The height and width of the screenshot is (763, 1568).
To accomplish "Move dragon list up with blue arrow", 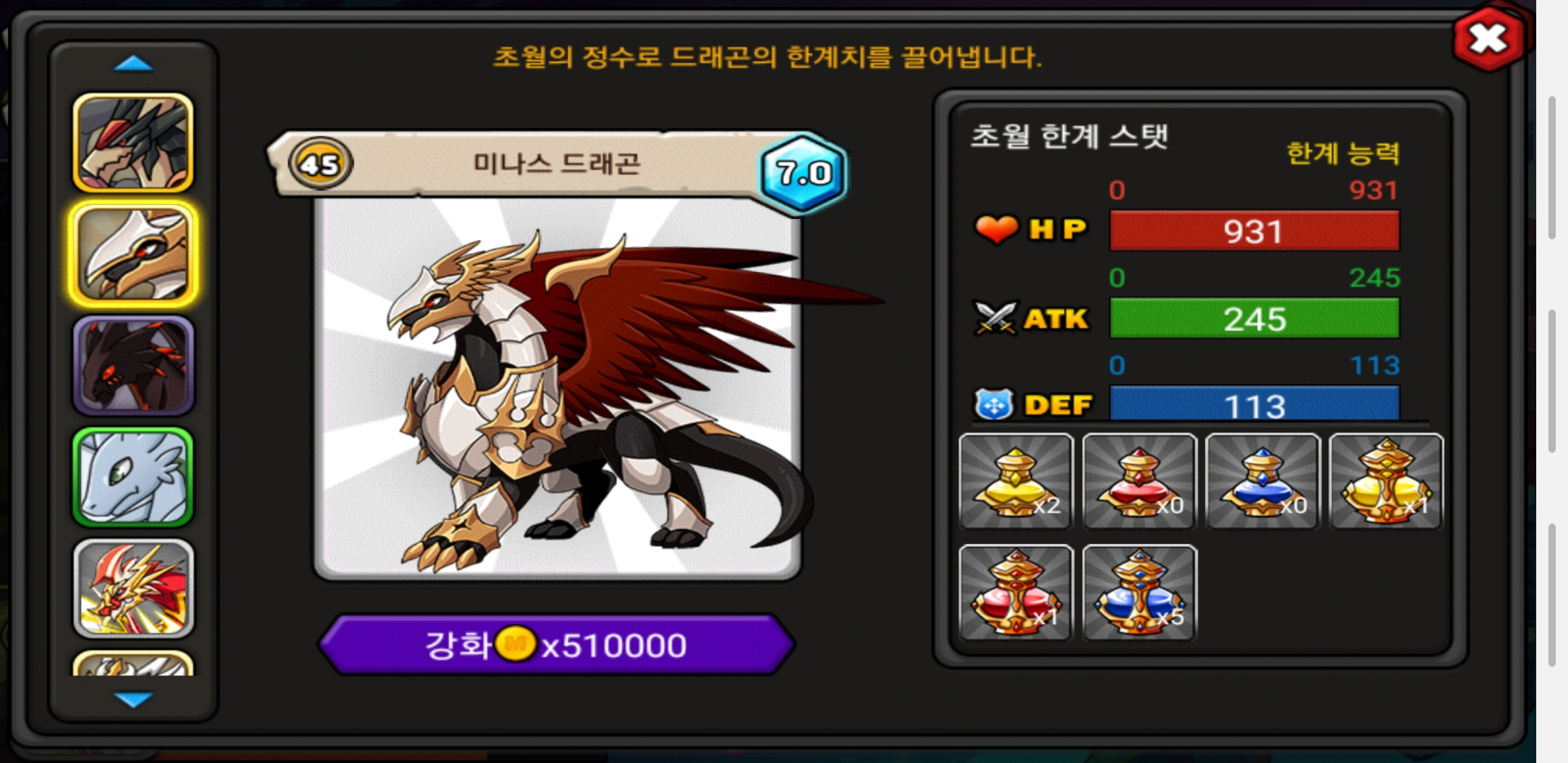I will tap(133, 64).
